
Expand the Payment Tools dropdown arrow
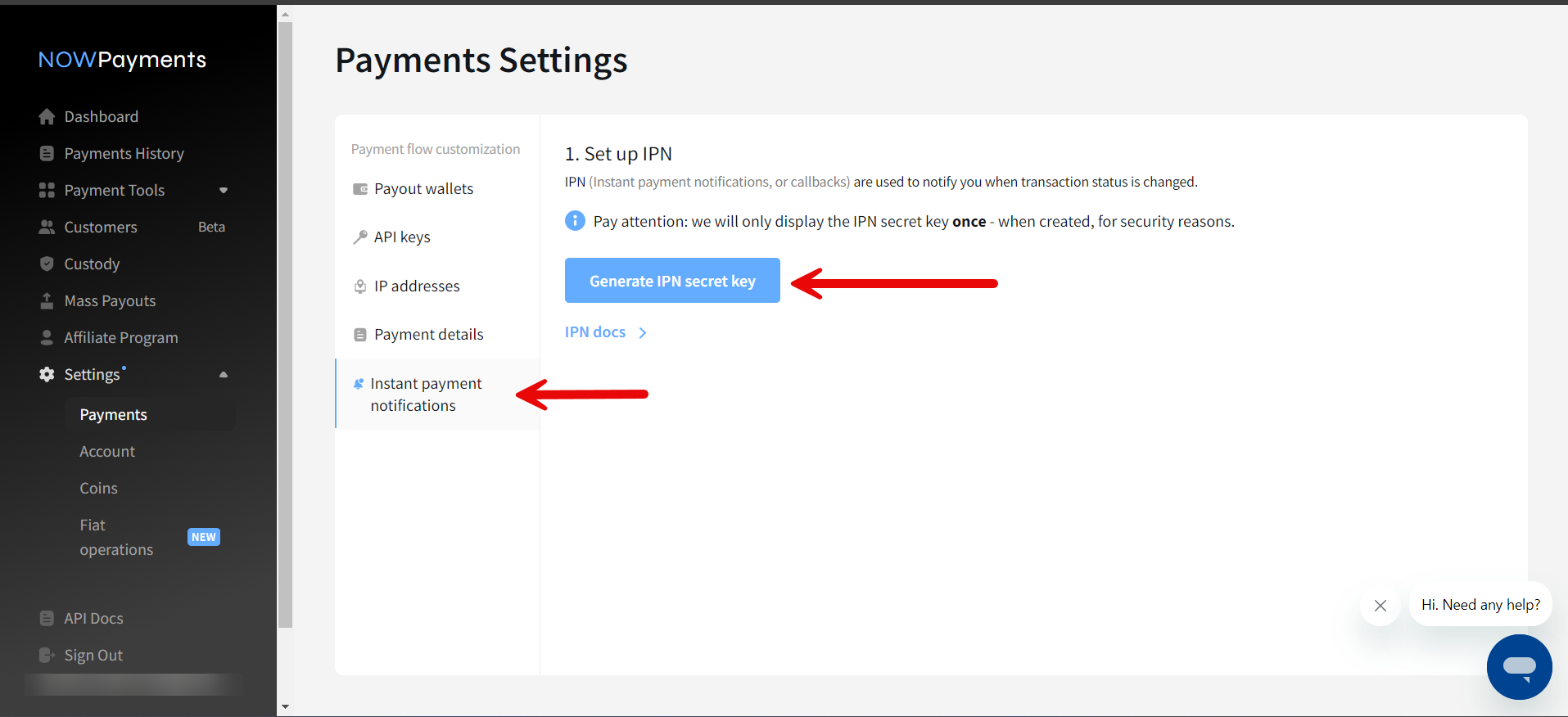(x=224, y=191)
